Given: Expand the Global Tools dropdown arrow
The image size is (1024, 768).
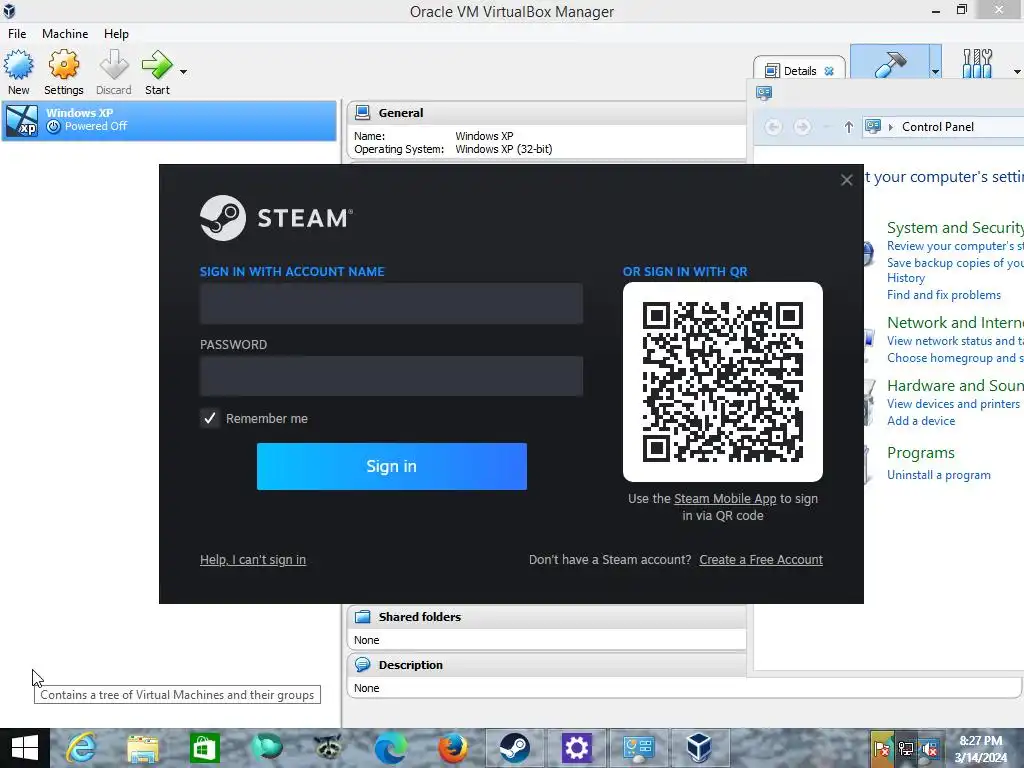Looking at the screenshot, I should 1017,72.
